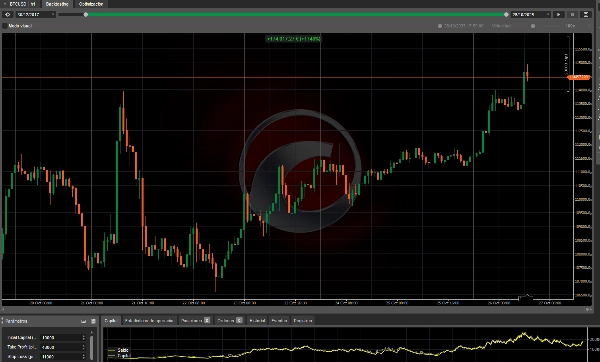Click the stepper arrows of the third parameter
Screen dimensions: 600x362
[83, 357]
